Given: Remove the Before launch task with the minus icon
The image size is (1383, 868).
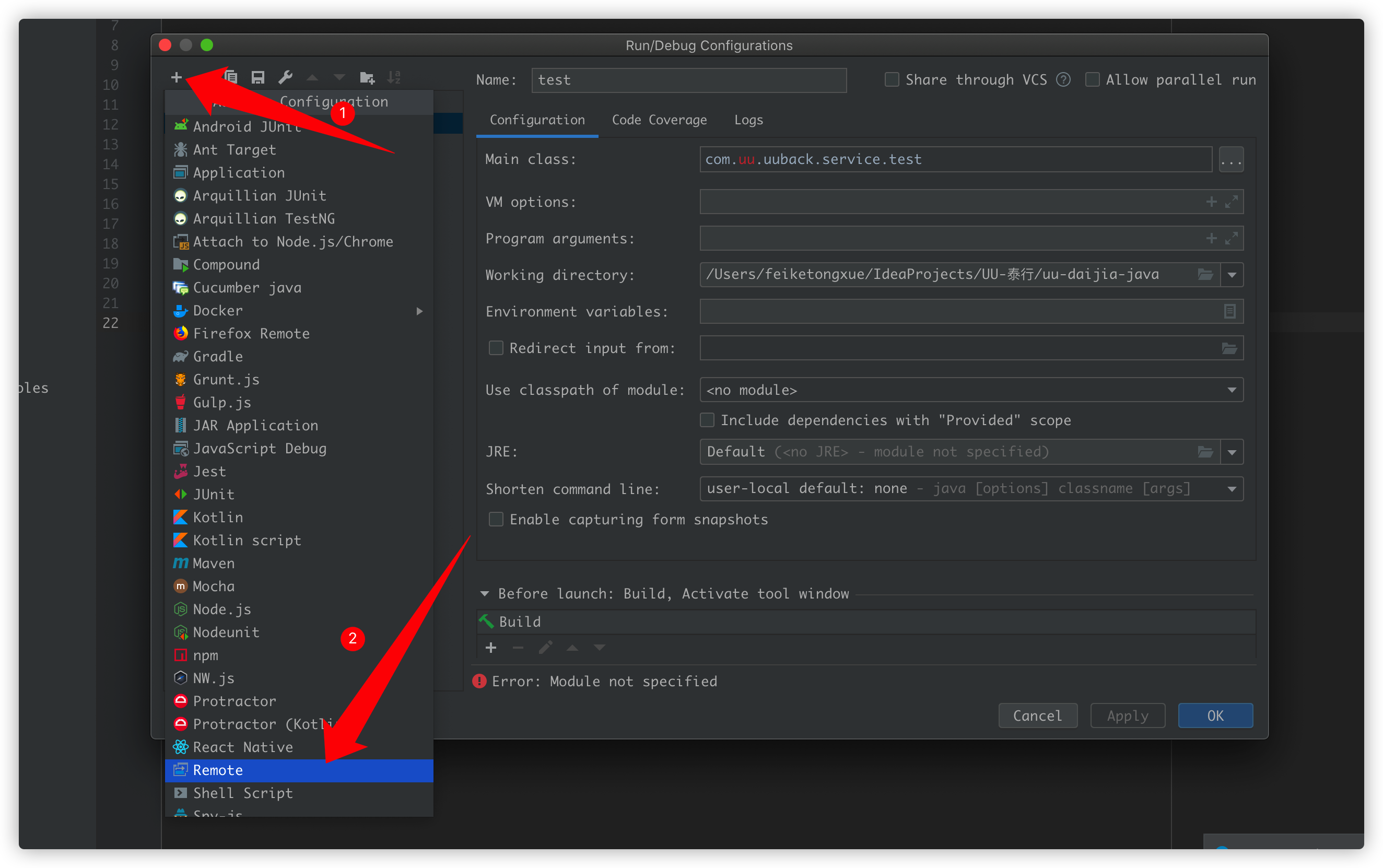Looking at the screenshot, I should click(518, 648).
